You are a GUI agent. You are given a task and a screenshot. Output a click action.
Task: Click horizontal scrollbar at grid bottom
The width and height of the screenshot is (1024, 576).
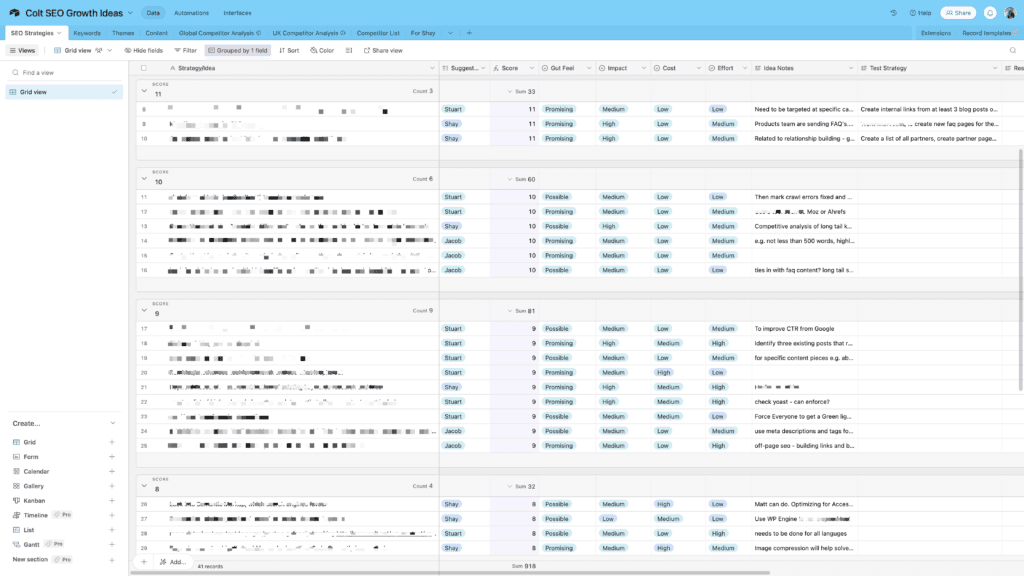point(451,573)
